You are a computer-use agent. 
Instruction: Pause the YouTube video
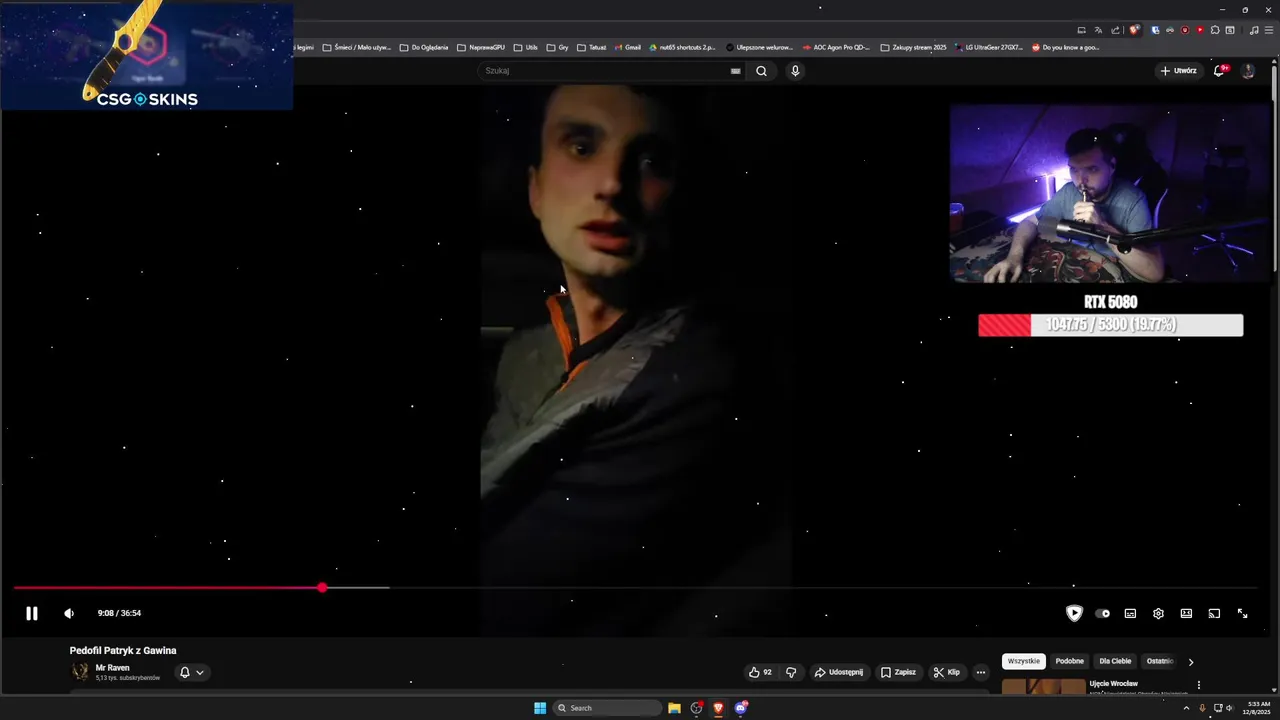[x=32, y=613]
